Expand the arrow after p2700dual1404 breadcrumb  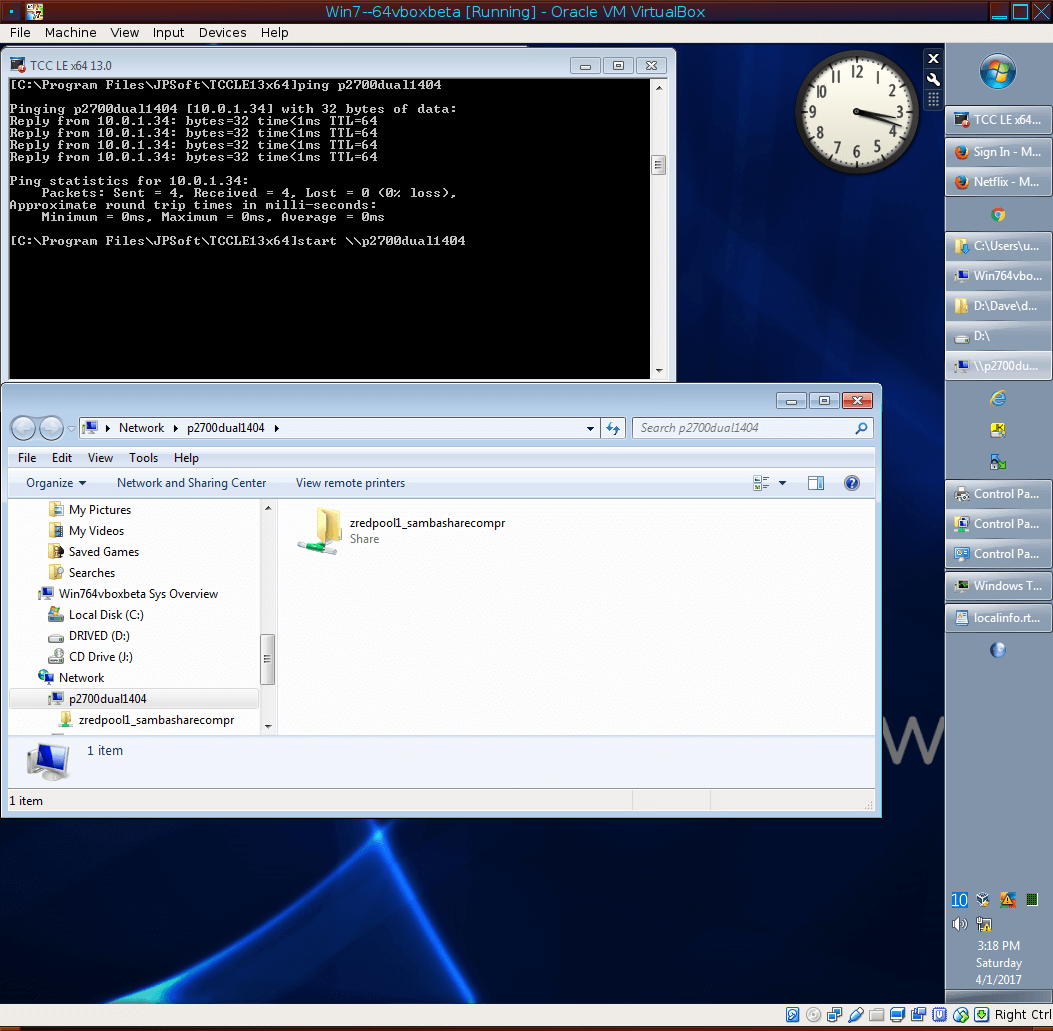[x=276, y=429]
